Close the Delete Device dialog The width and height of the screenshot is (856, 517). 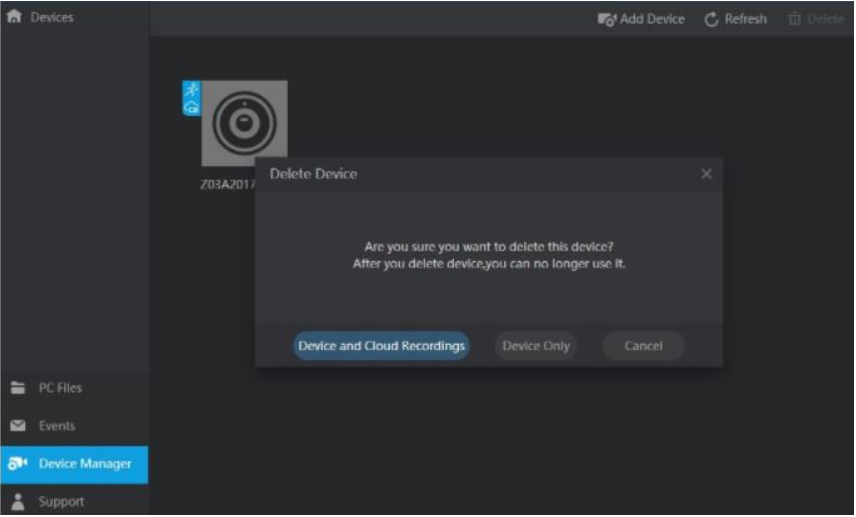click(706, 174)
